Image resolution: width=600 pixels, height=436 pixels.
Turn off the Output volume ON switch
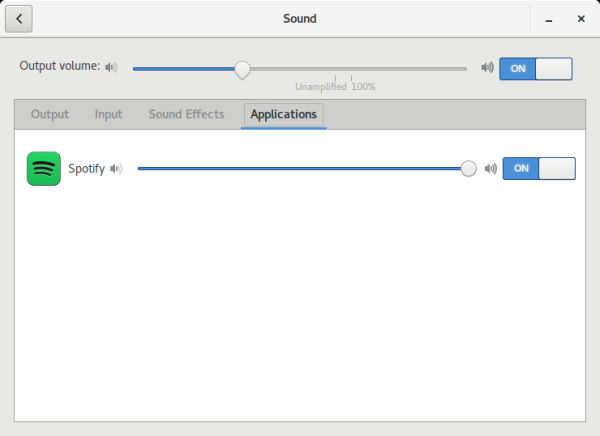click(x=535, y=68)
